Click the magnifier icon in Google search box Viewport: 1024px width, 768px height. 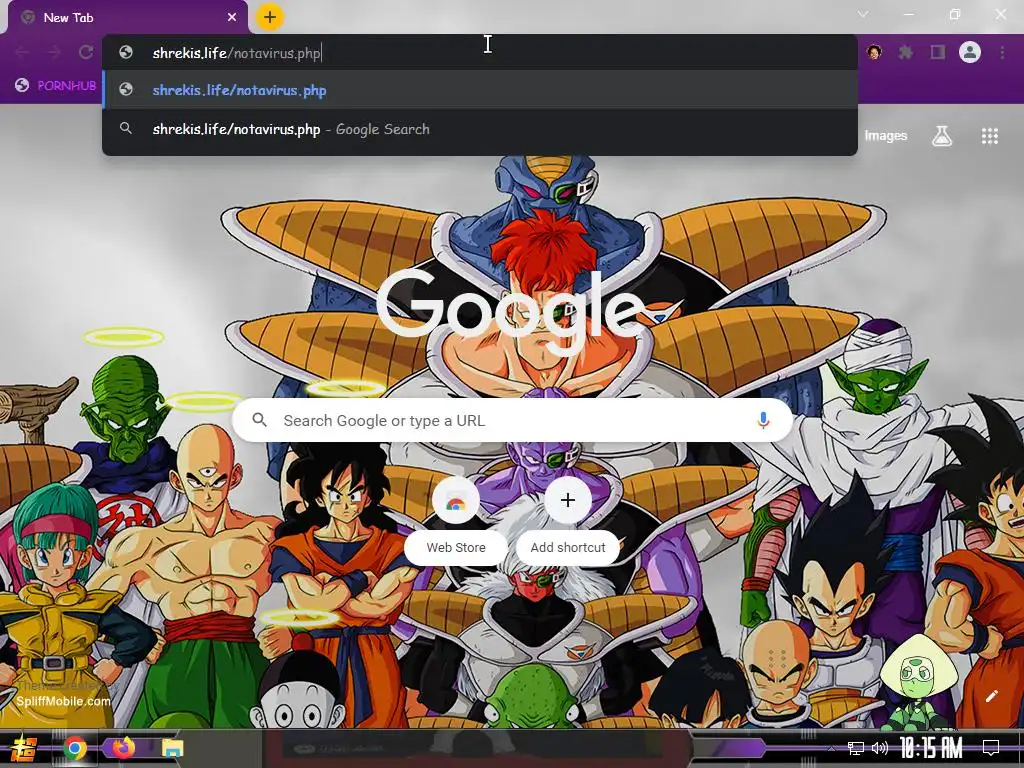coord(260,420)
